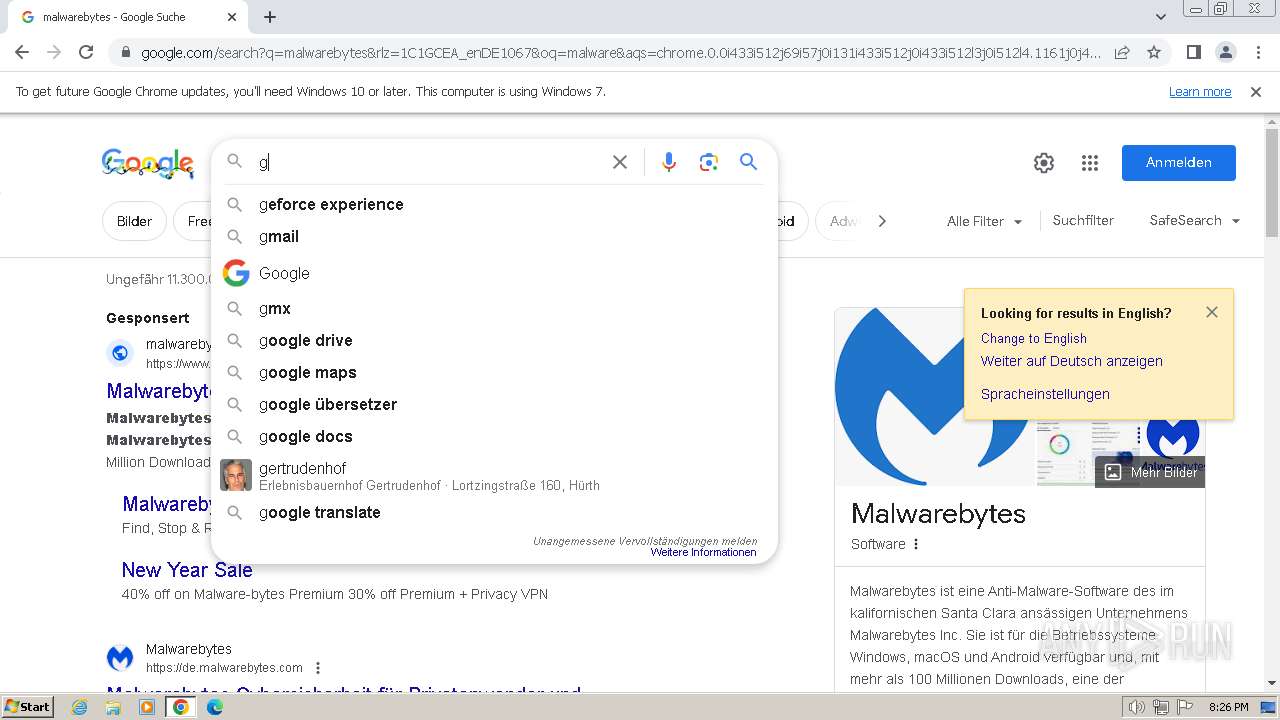Show more filter chips with right chevron
The height and width of the screenshot is (720, 1280).
coord(882,221)
